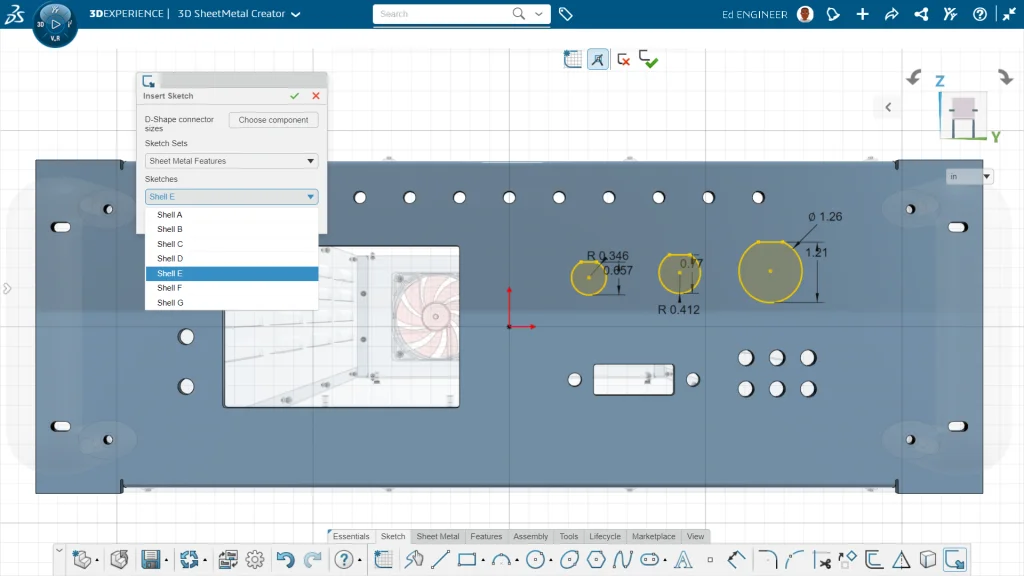Toggle the highlighted sketch view icon
The width and height of the screenshot is (1024, 576).
coord(598,60)
